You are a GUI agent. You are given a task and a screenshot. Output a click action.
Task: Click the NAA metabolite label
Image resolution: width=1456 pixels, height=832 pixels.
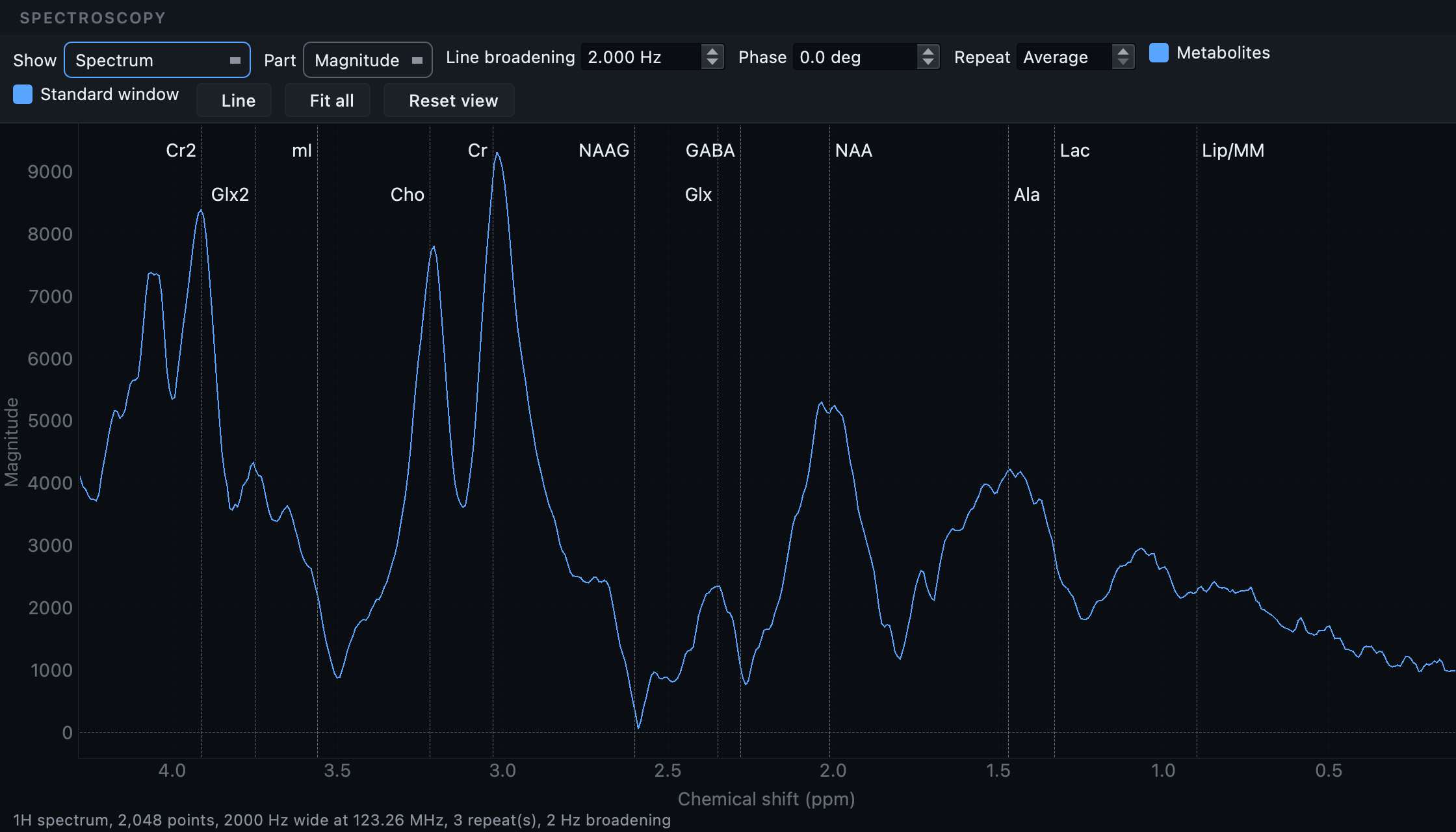coord(854,151)
